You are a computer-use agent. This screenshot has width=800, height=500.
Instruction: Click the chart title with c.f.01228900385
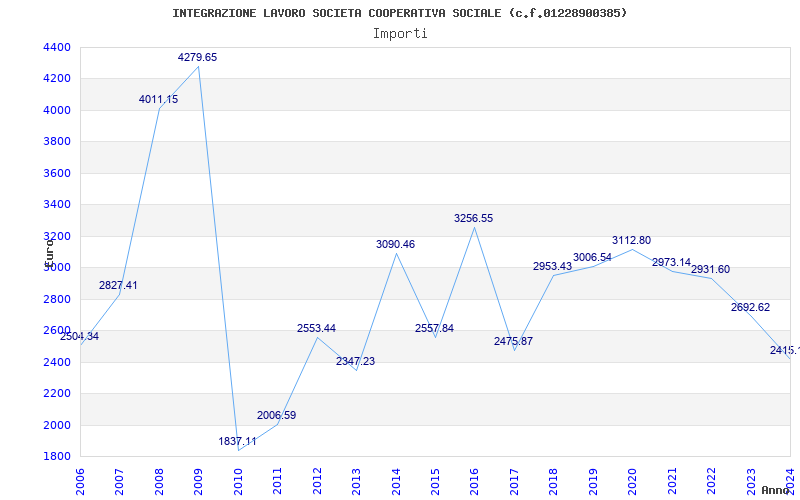click(x=400, y=13)
